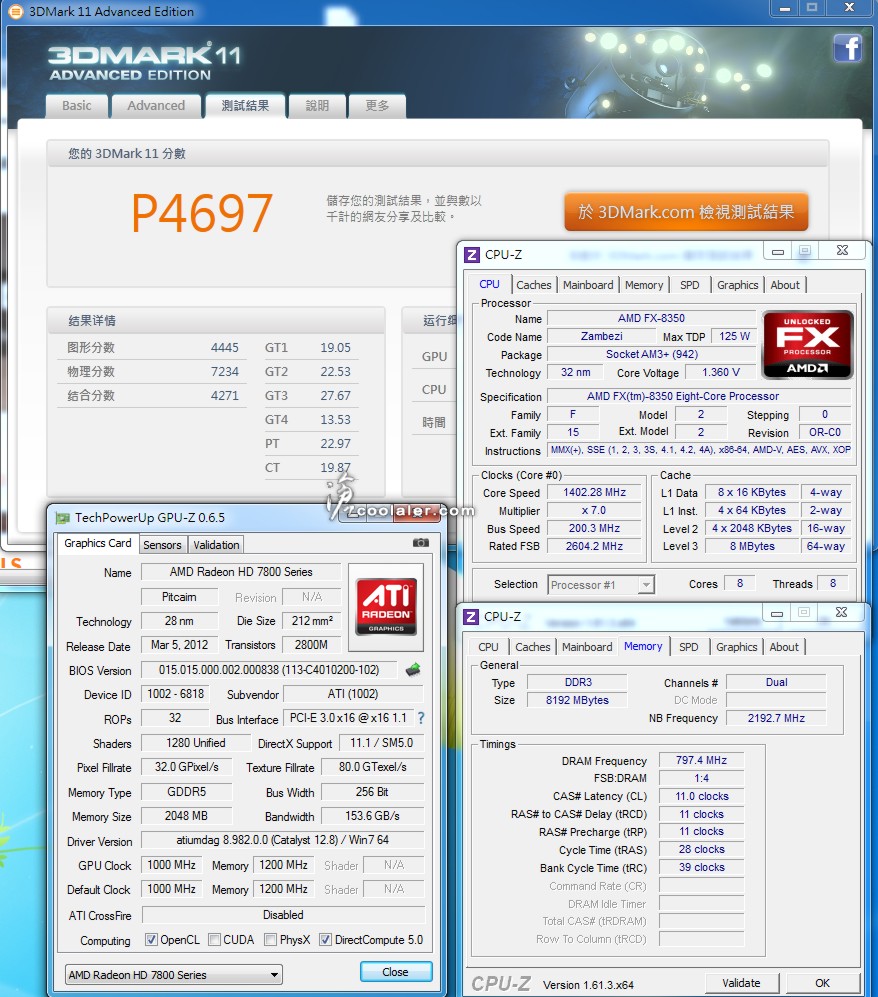Click the Close button in GPU-Z
Screen dimensions: 878x997
[x=395, y=972]
